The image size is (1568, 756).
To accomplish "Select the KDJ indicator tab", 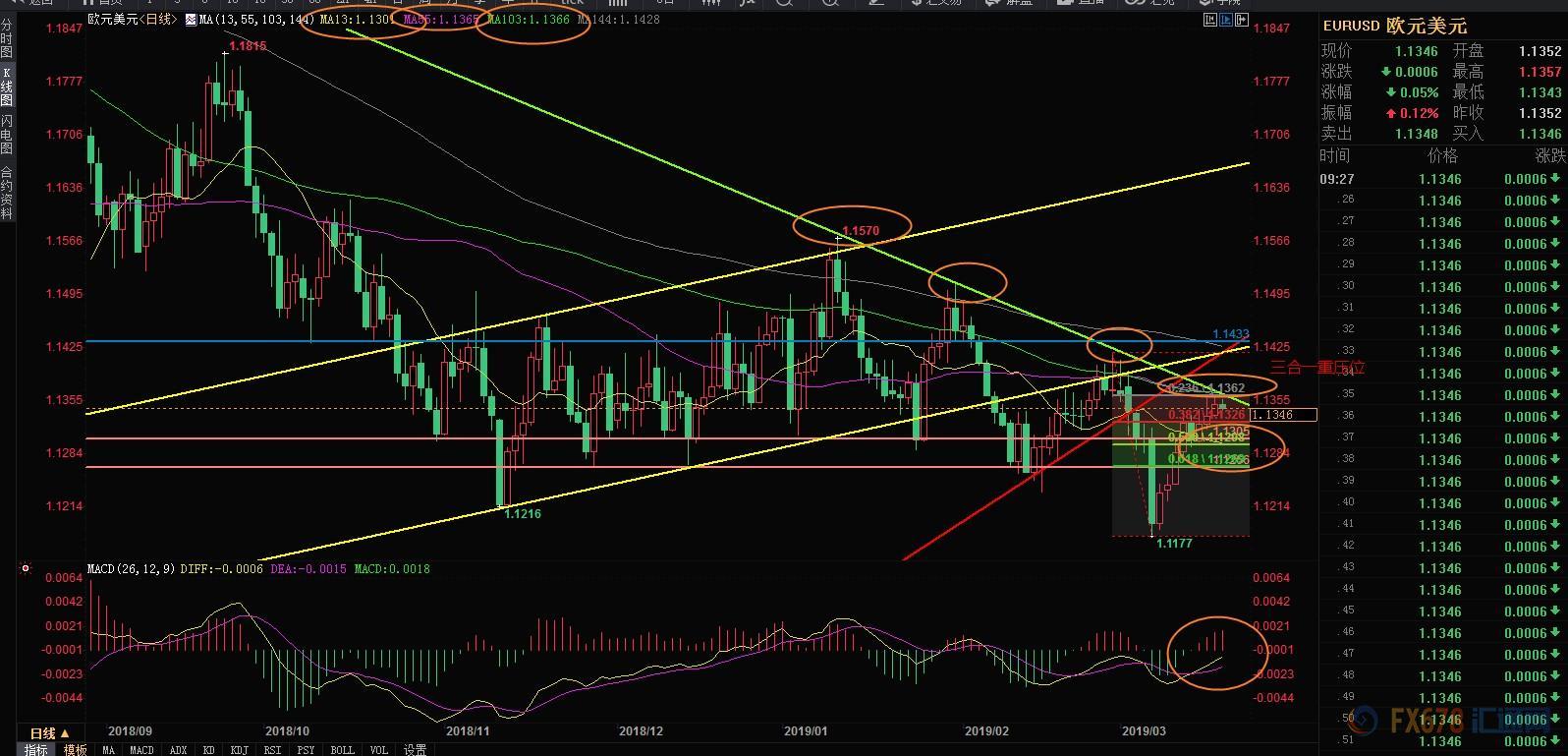I will [x=239, y=749].
